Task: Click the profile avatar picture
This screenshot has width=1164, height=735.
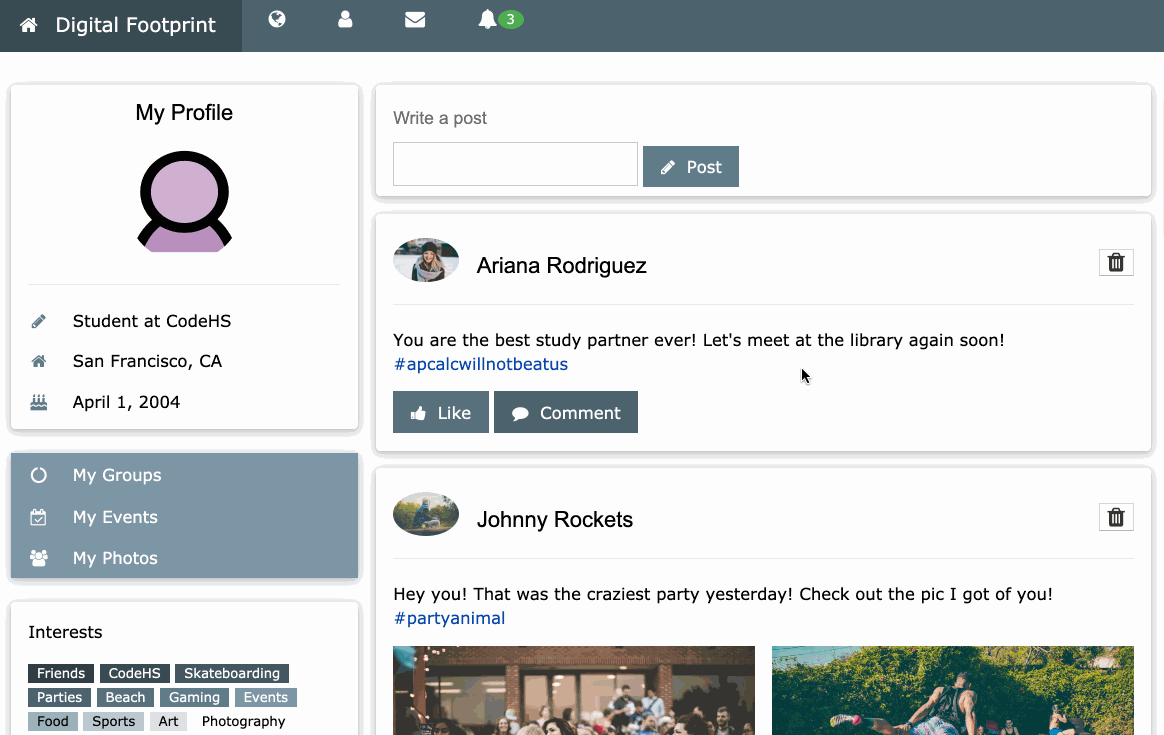Action: pyautogui.click(x=184, y=201)
